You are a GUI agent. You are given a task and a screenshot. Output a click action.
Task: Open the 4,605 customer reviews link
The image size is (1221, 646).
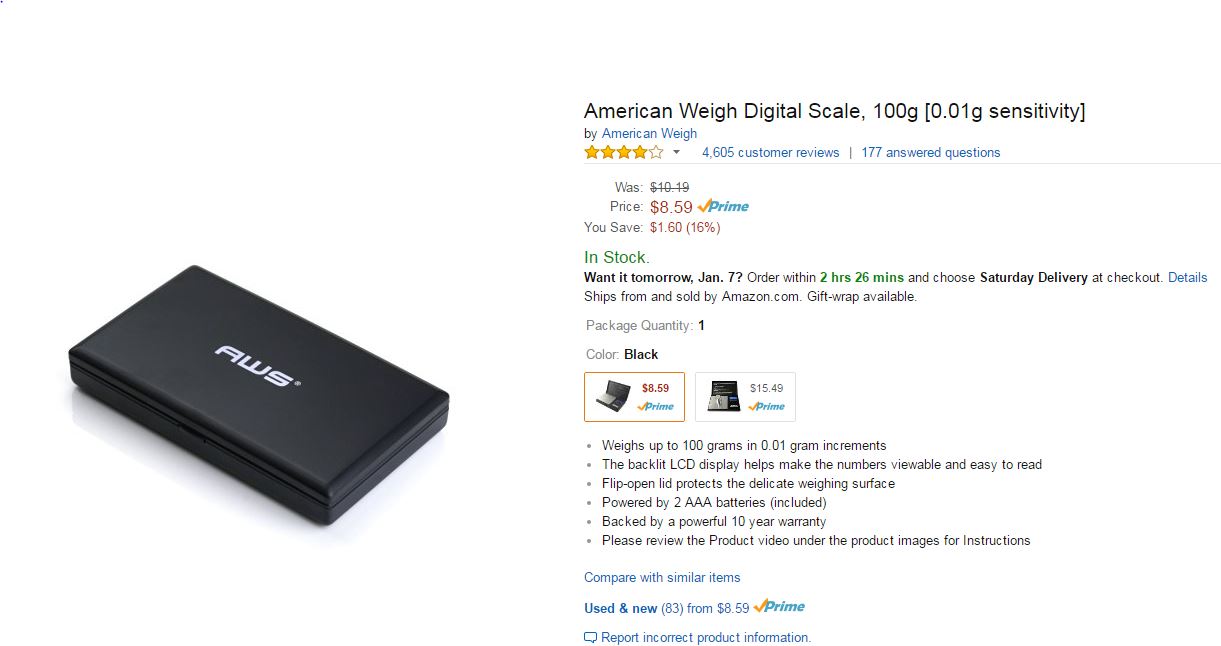pyautogui.click(x=770, y=152)
